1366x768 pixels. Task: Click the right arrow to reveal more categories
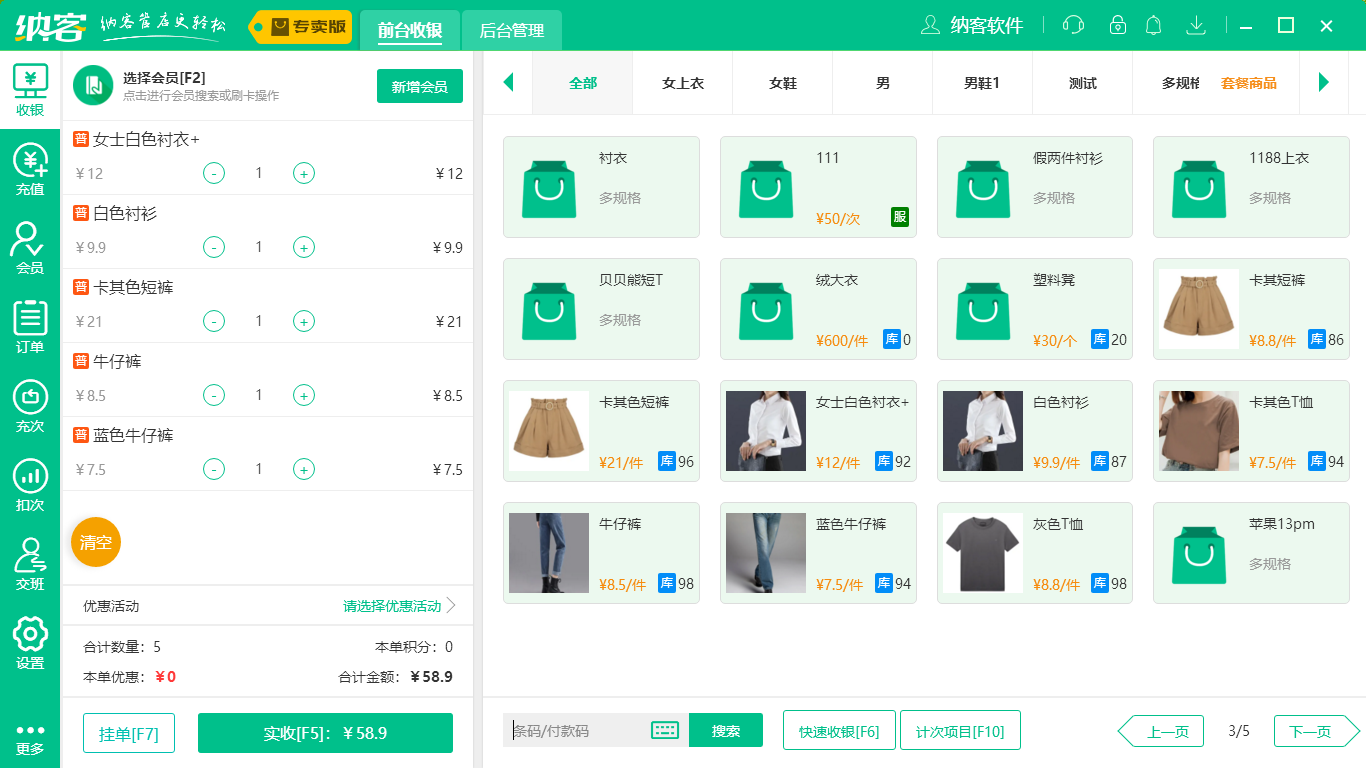[x=1324, y=83]
